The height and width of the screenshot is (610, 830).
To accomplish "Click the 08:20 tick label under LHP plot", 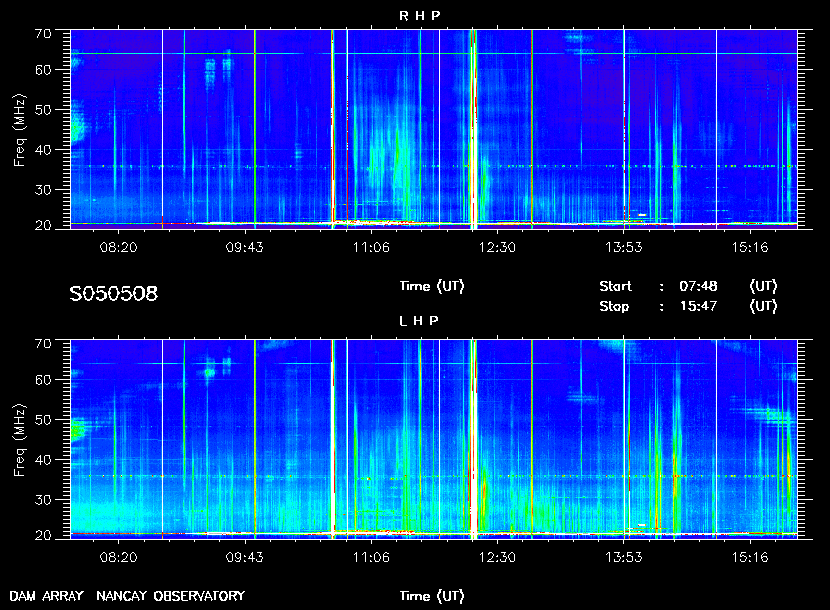I will 118,557.
